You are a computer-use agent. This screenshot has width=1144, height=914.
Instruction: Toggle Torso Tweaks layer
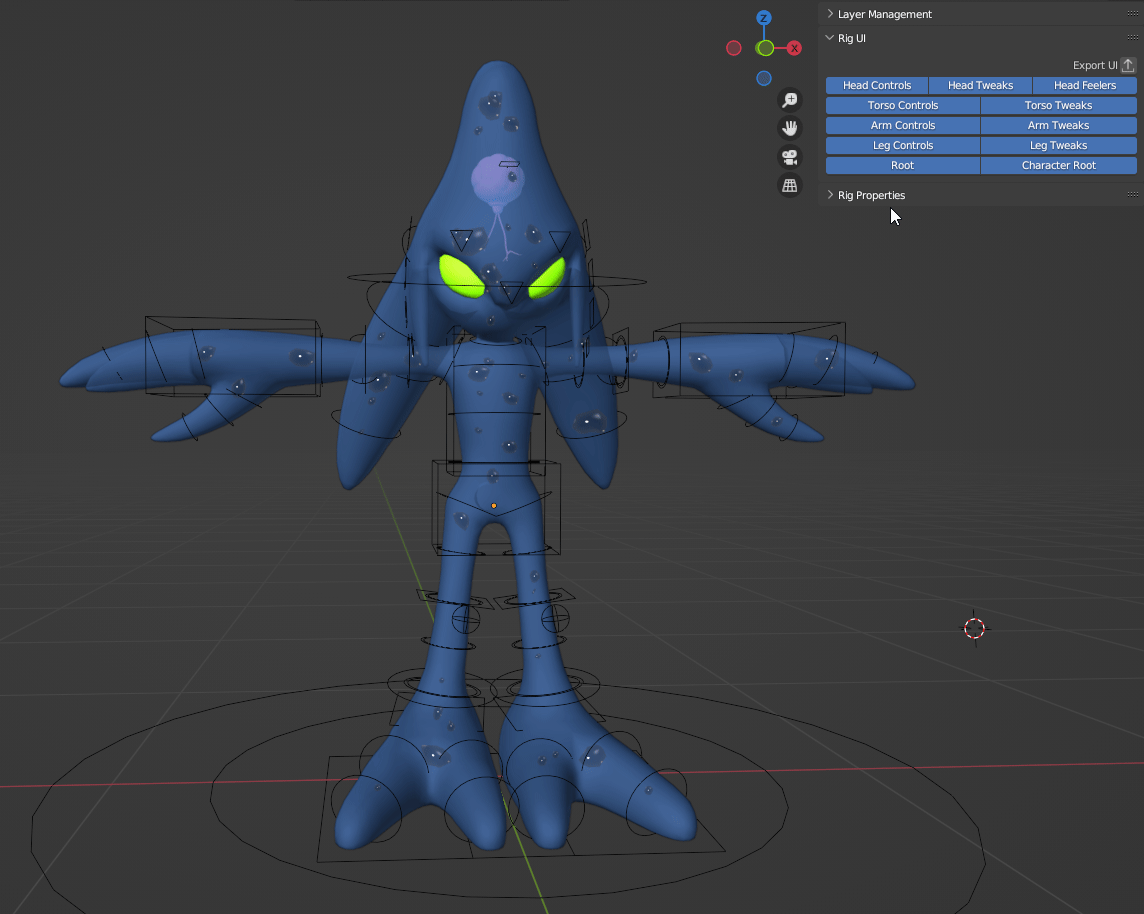(x=1059, y=105)
